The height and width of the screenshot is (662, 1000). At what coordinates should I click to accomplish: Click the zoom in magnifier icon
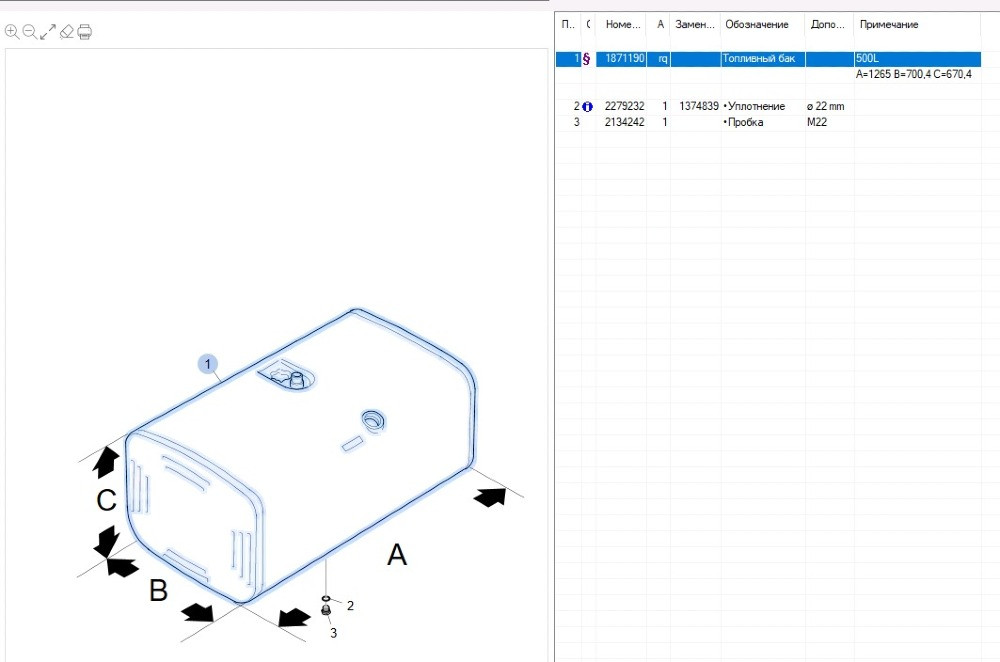[12, 32]
